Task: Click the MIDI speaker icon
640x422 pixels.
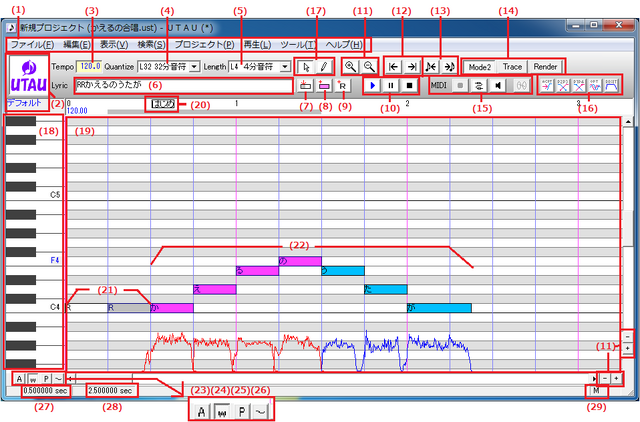Action: click(498, 86)
